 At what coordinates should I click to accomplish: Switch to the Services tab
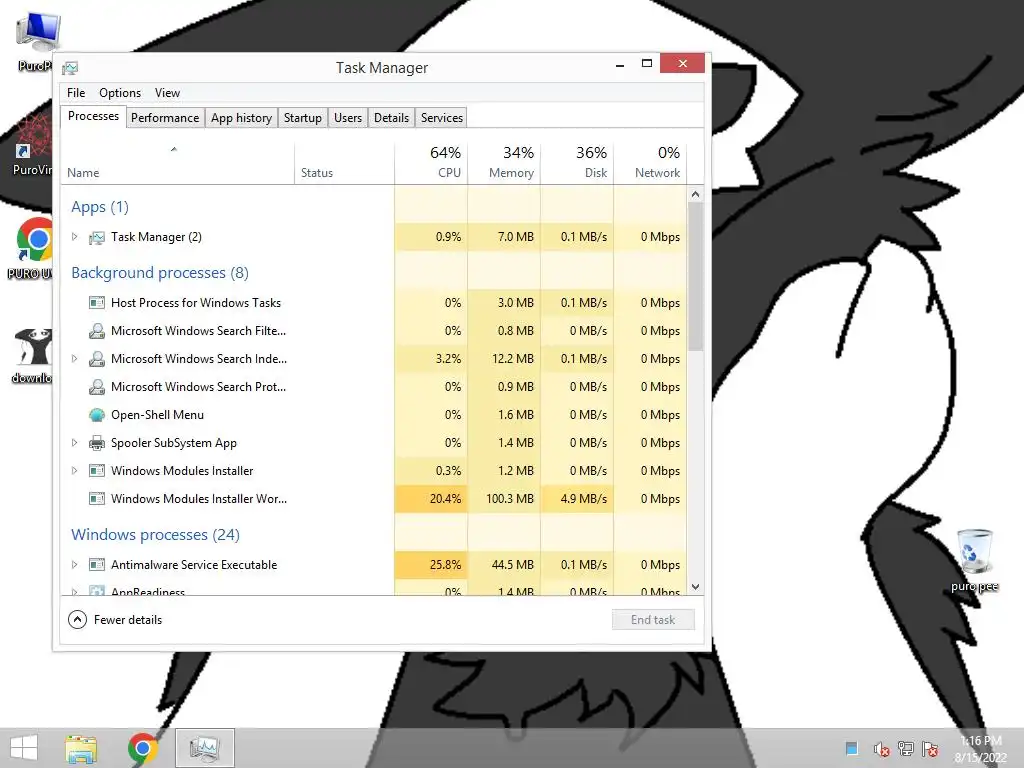(x=441, y=118)
